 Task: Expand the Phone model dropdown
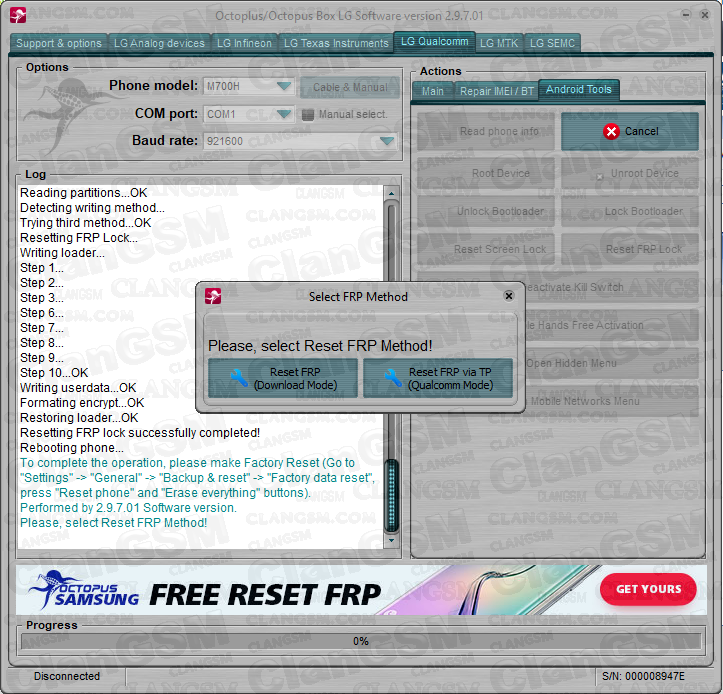pos(284,86)
